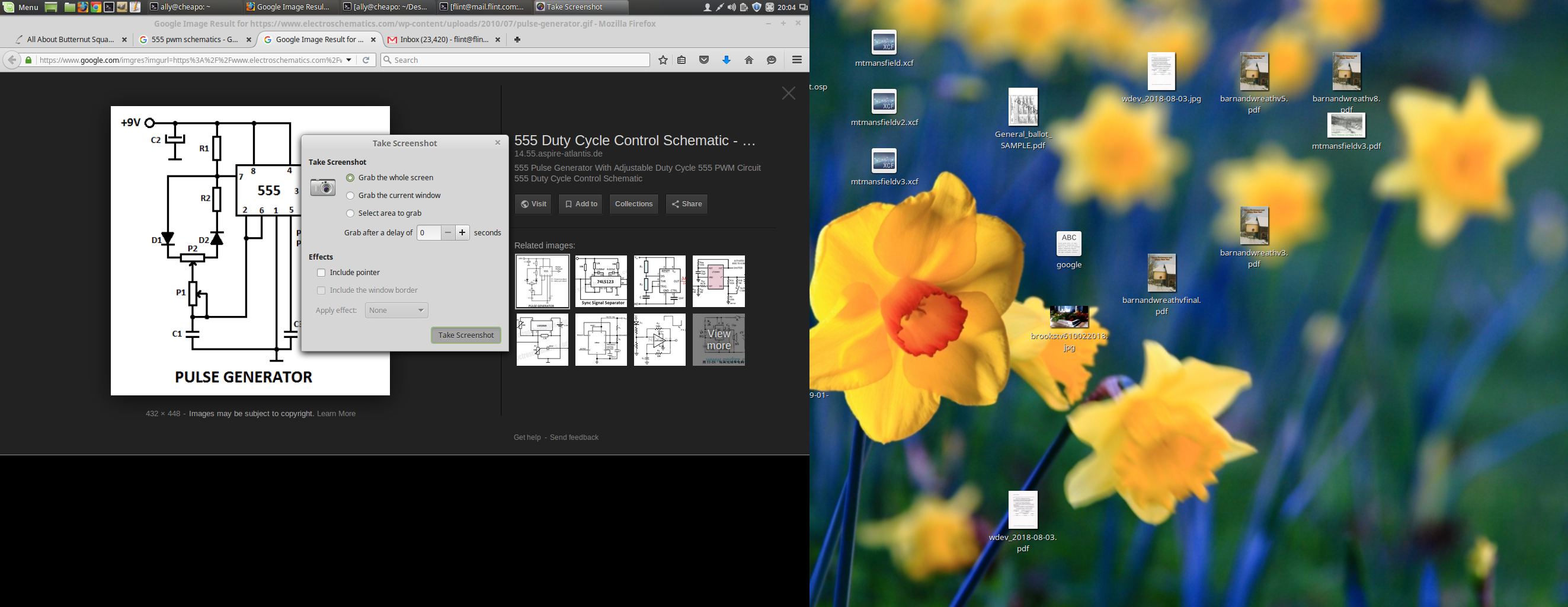This screenshot has width=1568, height=607.
Task: Switch to the '555 pwm schematics' tab
Action: coord(194,40)
